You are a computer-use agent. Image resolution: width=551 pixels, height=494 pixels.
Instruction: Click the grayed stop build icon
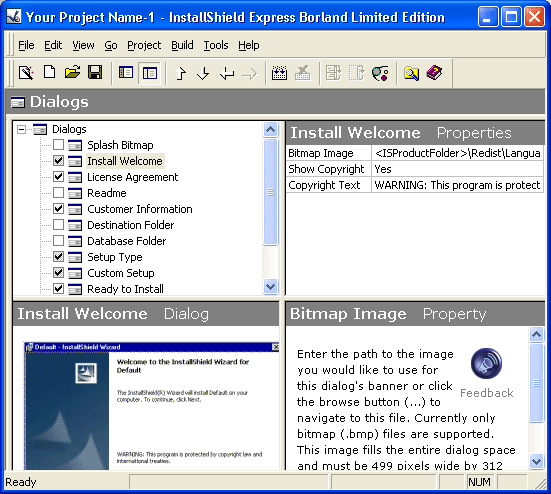[303, 73]
